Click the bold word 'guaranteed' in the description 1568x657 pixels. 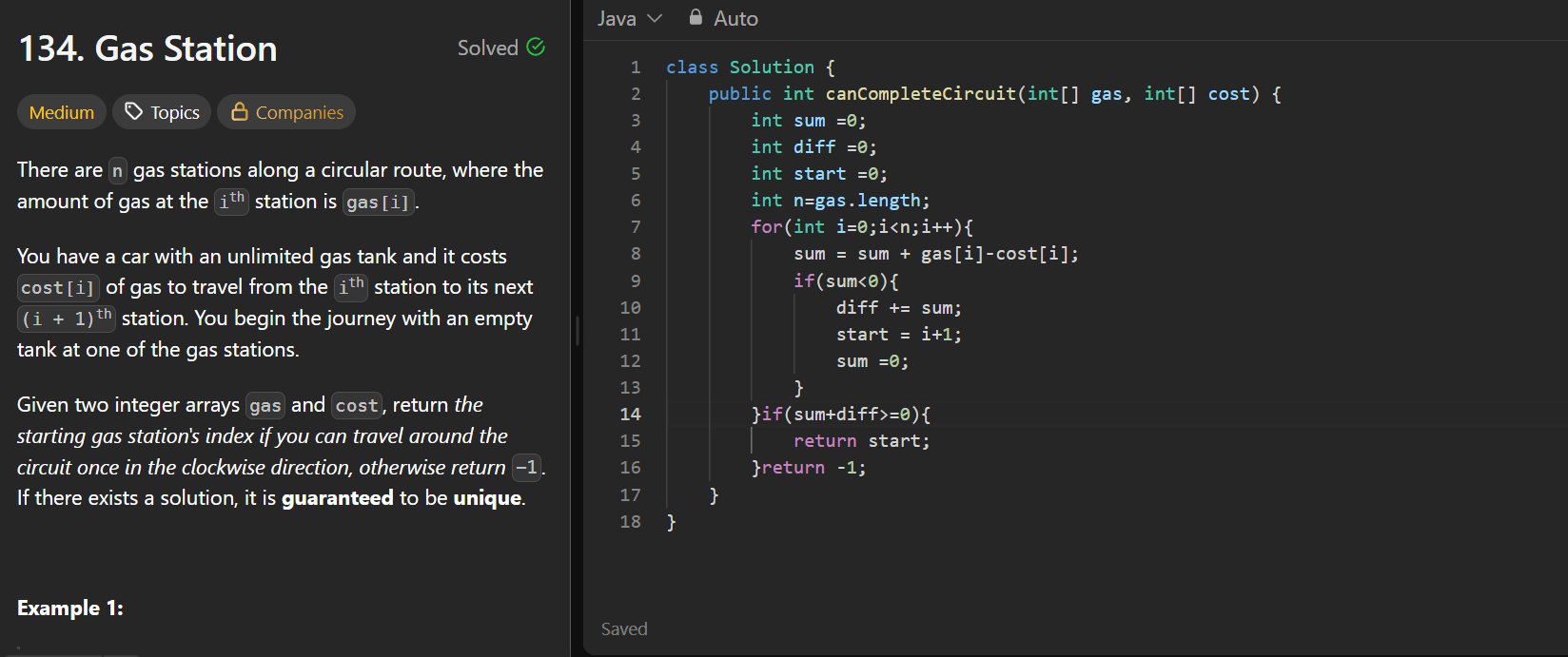point(337,497)
